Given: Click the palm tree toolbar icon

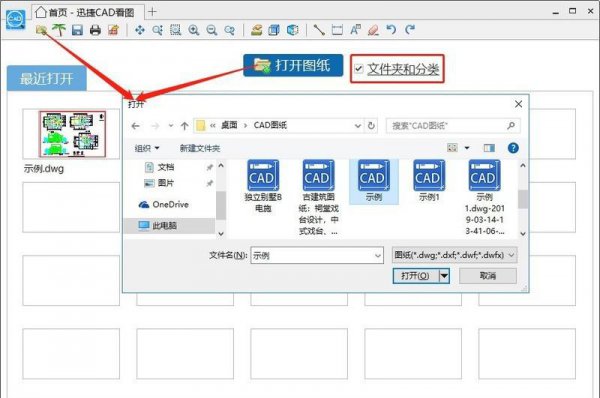Looking at the screenshot, I should point(59,30).
